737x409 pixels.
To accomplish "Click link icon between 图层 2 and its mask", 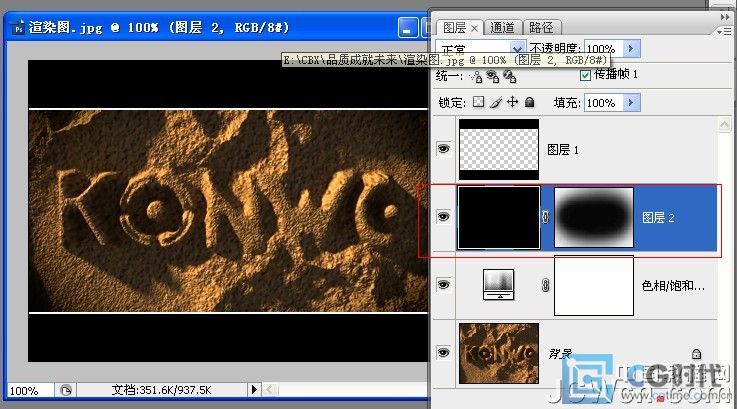I will (x=545, y=217).
